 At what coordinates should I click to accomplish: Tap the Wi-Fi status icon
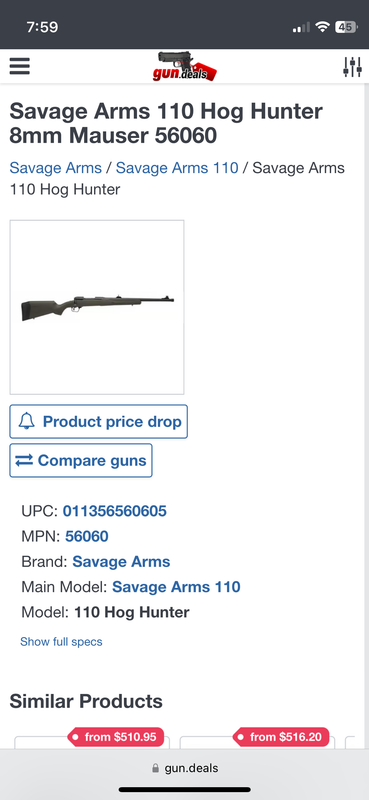[322, 27]
